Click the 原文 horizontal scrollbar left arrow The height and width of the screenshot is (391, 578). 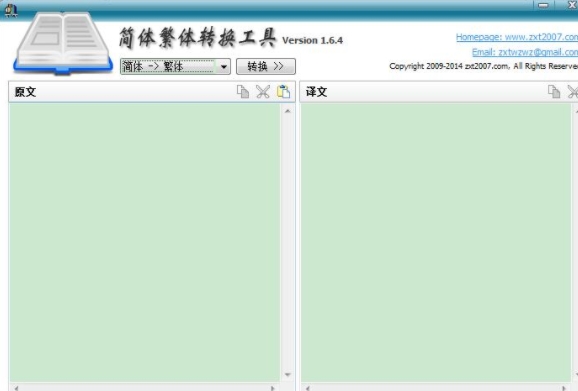pos(16,388)
